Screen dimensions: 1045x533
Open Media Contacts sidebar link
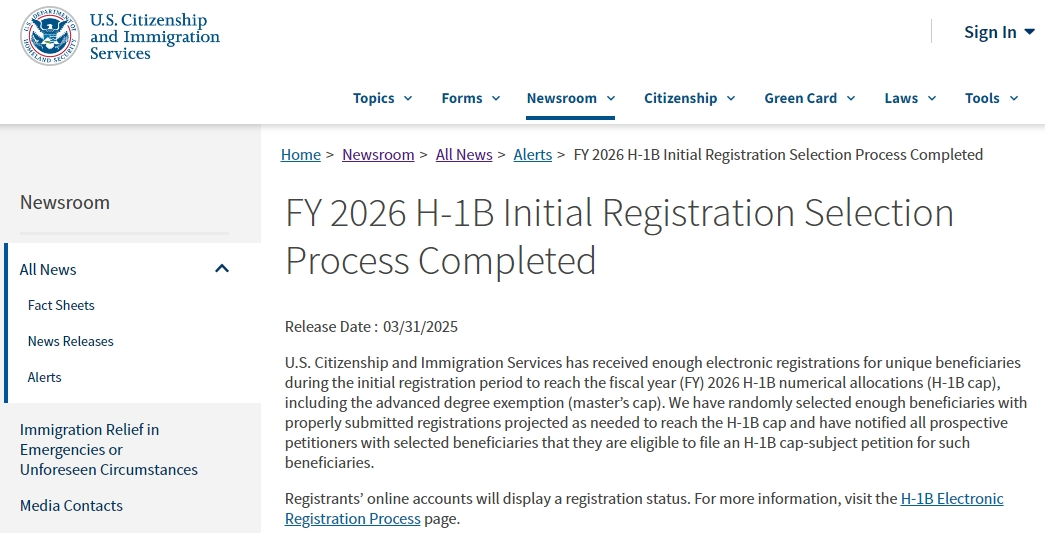71,505
